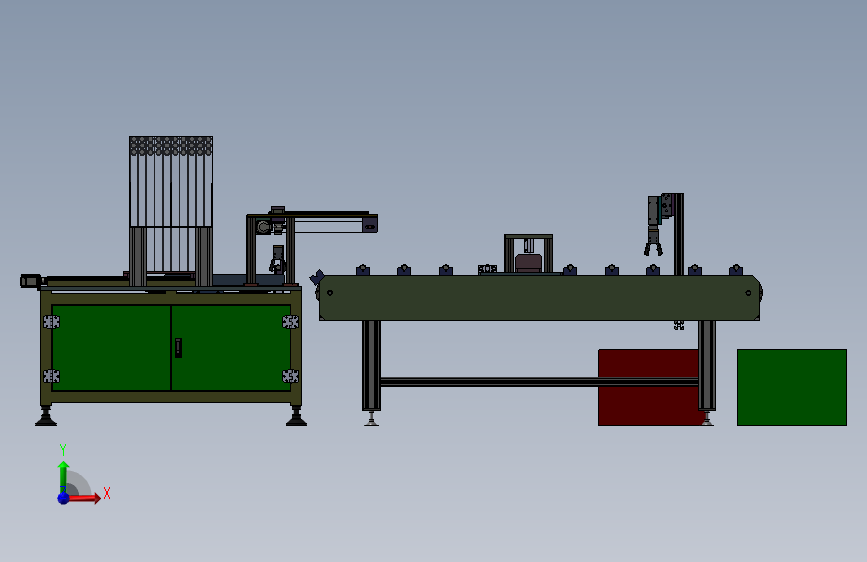Image resolution: width=867 pixels, height=562 pixels.
Task: Select the black cabinet door handle
Action: [x=178, y=348]
